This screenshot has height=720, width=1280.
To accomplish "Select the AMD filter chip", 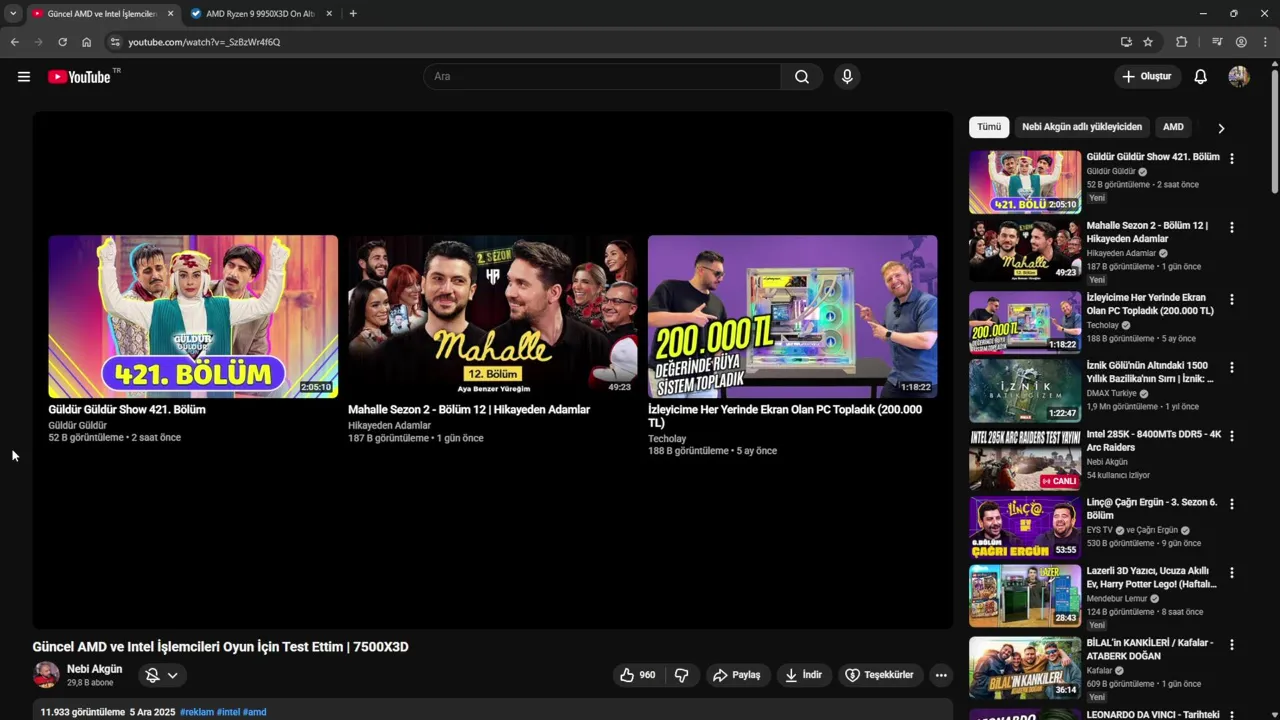I will (x=1174, y=127).
